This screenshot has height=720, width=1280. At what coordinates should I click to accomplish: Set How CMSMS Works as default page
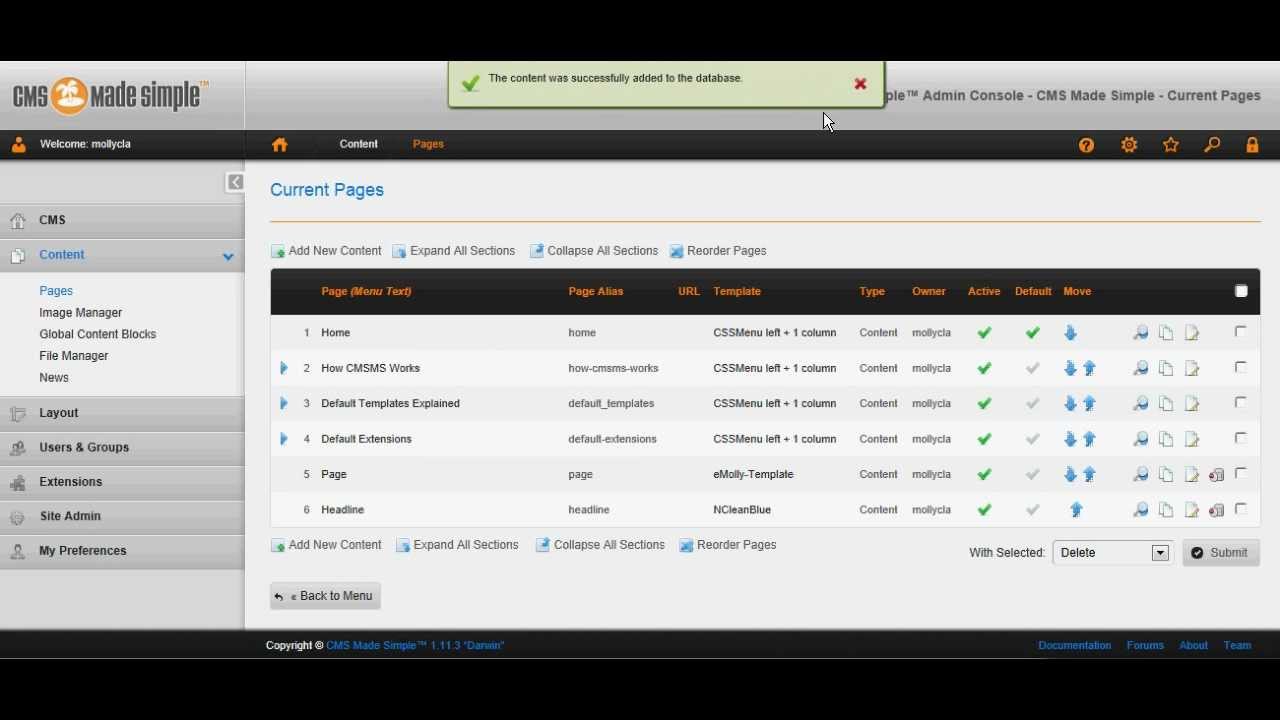1033,369
